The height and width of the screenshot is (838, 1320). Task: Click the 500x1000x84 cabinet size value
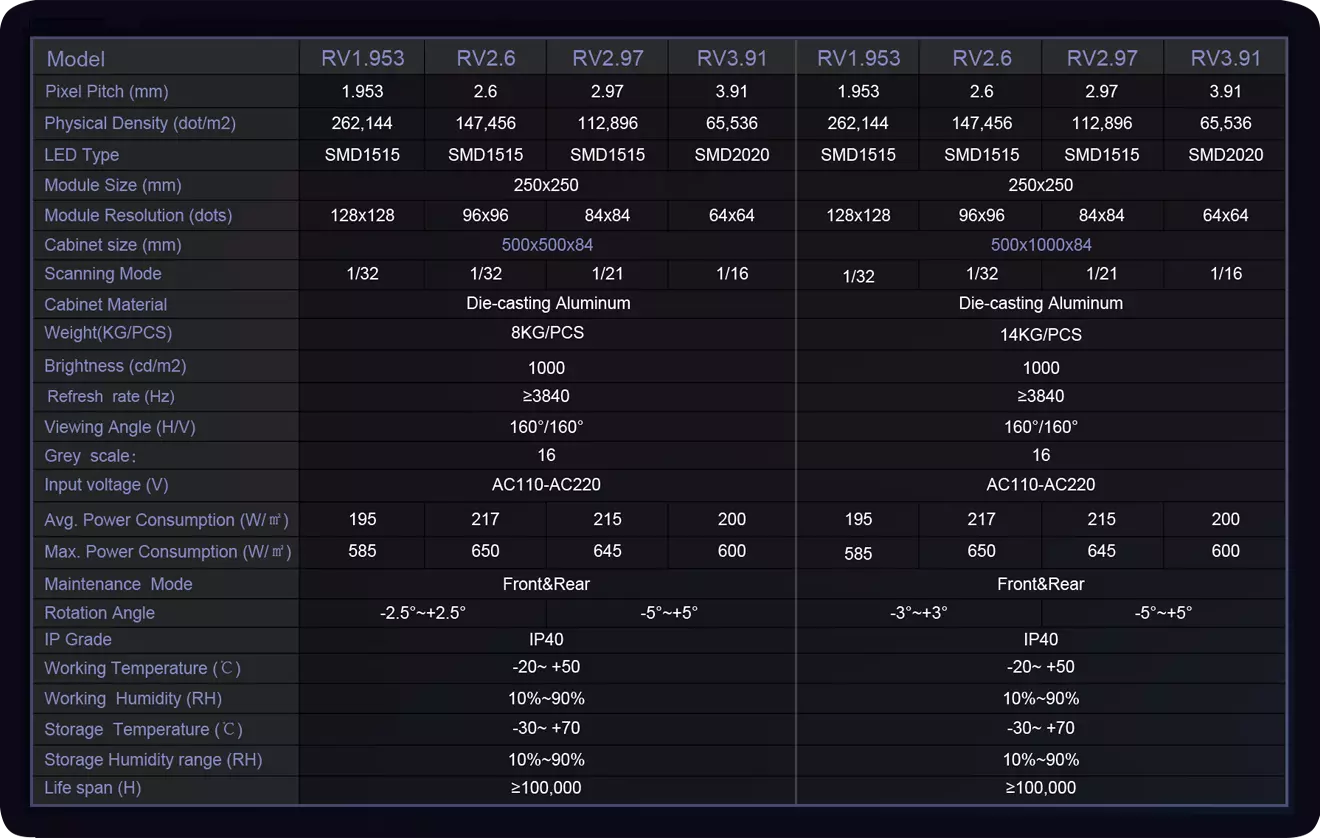[x=1041, y=245]
